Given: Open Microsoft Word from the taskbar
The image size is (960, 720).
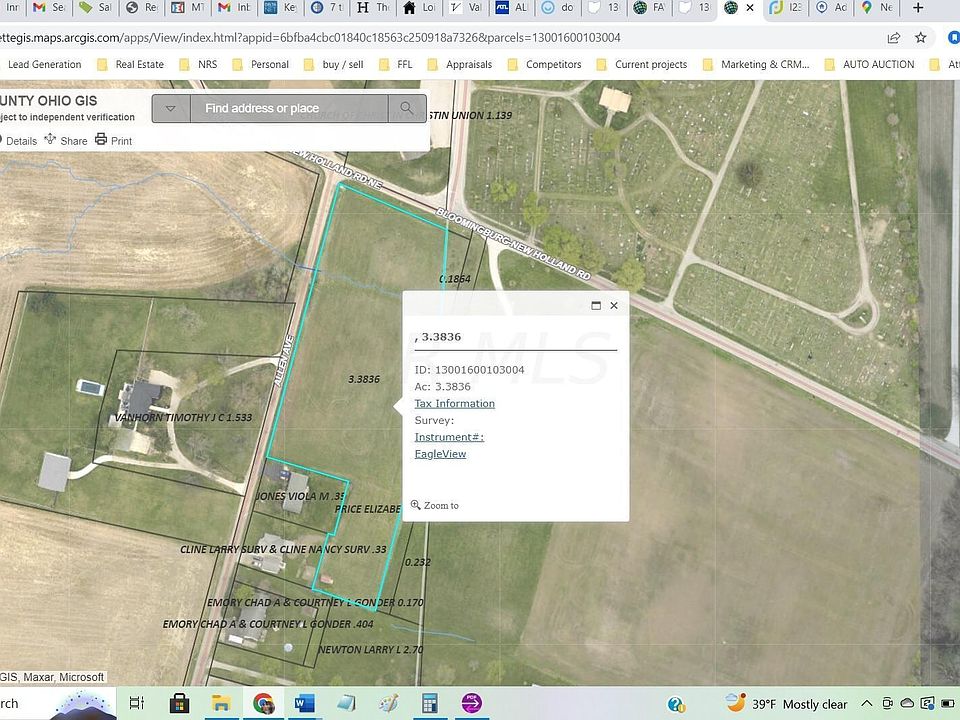Looking at the screenshot, I should coord(304,703).
